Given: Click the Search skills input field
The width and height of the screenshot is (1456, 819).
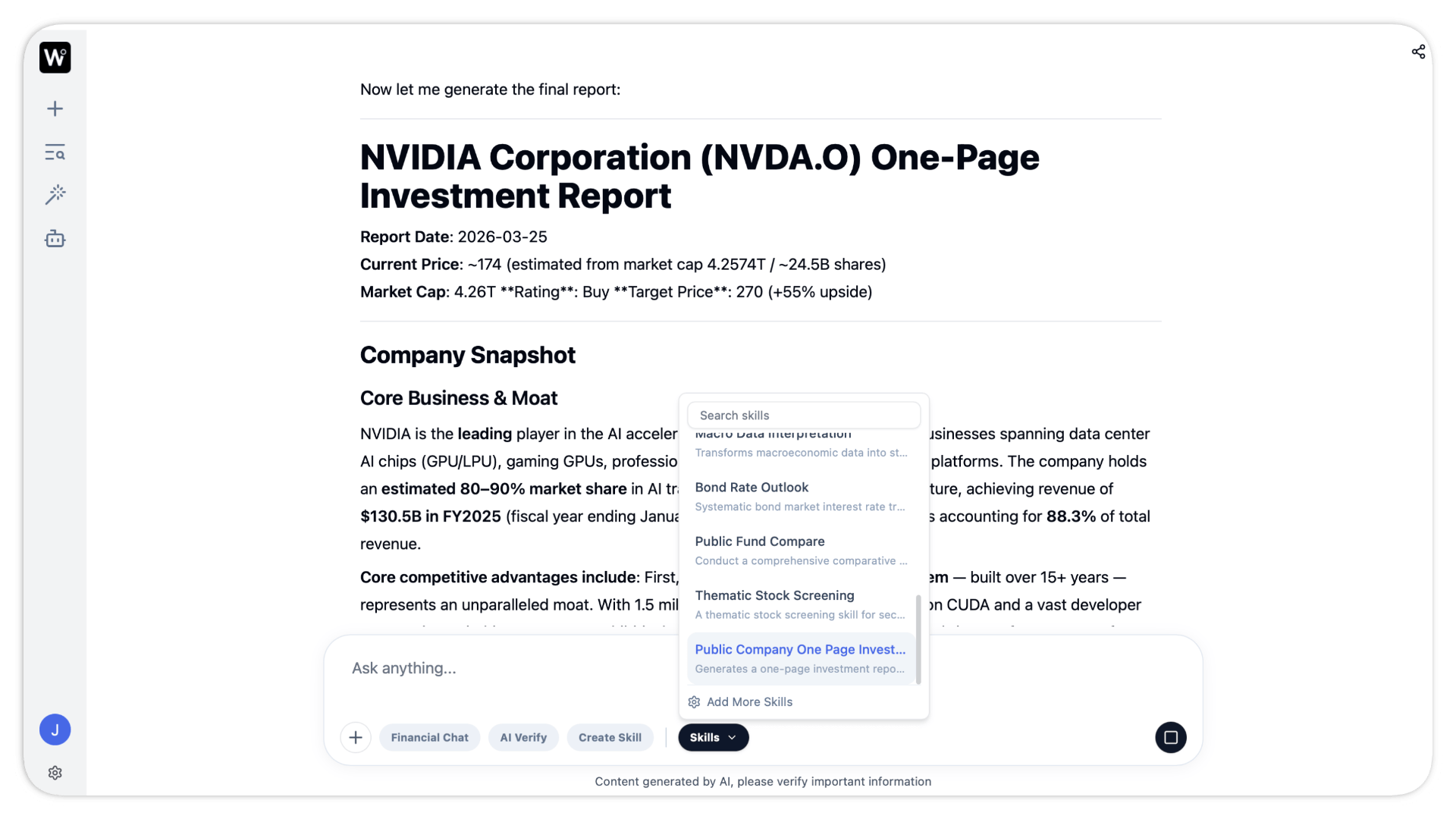Looking at the screenshot, I should (x=804, y=416).
